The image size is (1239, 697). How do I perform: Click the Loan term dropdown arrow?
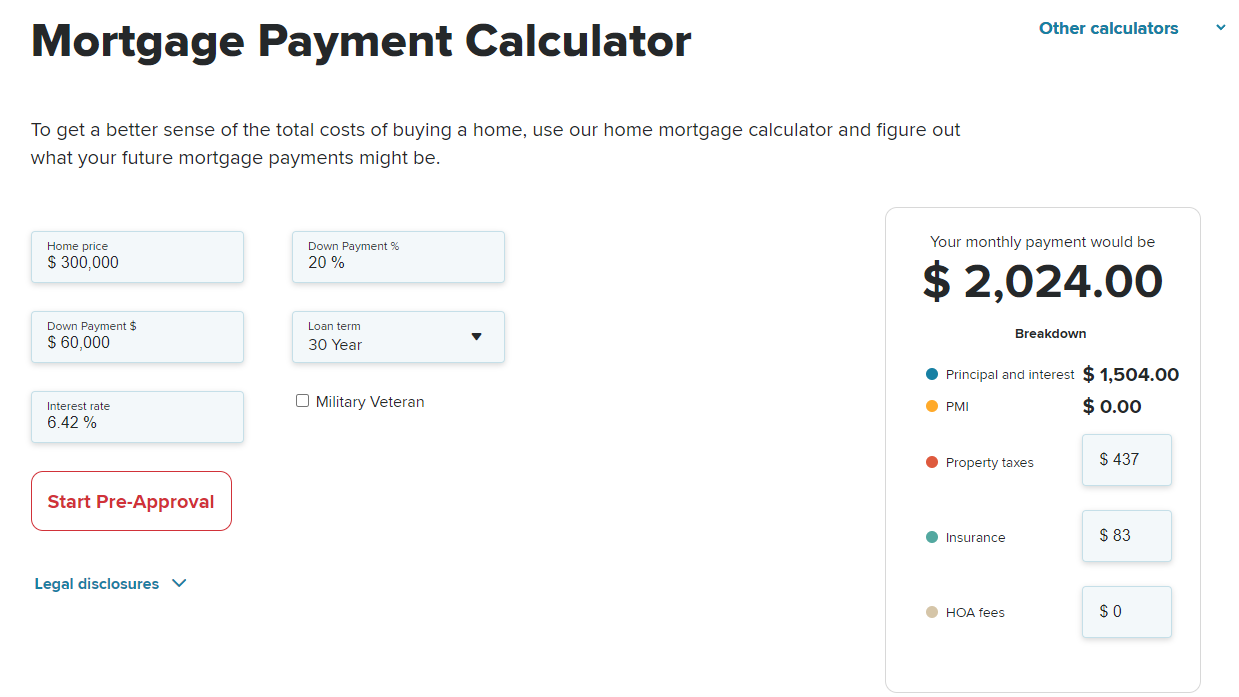click(476, 337)
